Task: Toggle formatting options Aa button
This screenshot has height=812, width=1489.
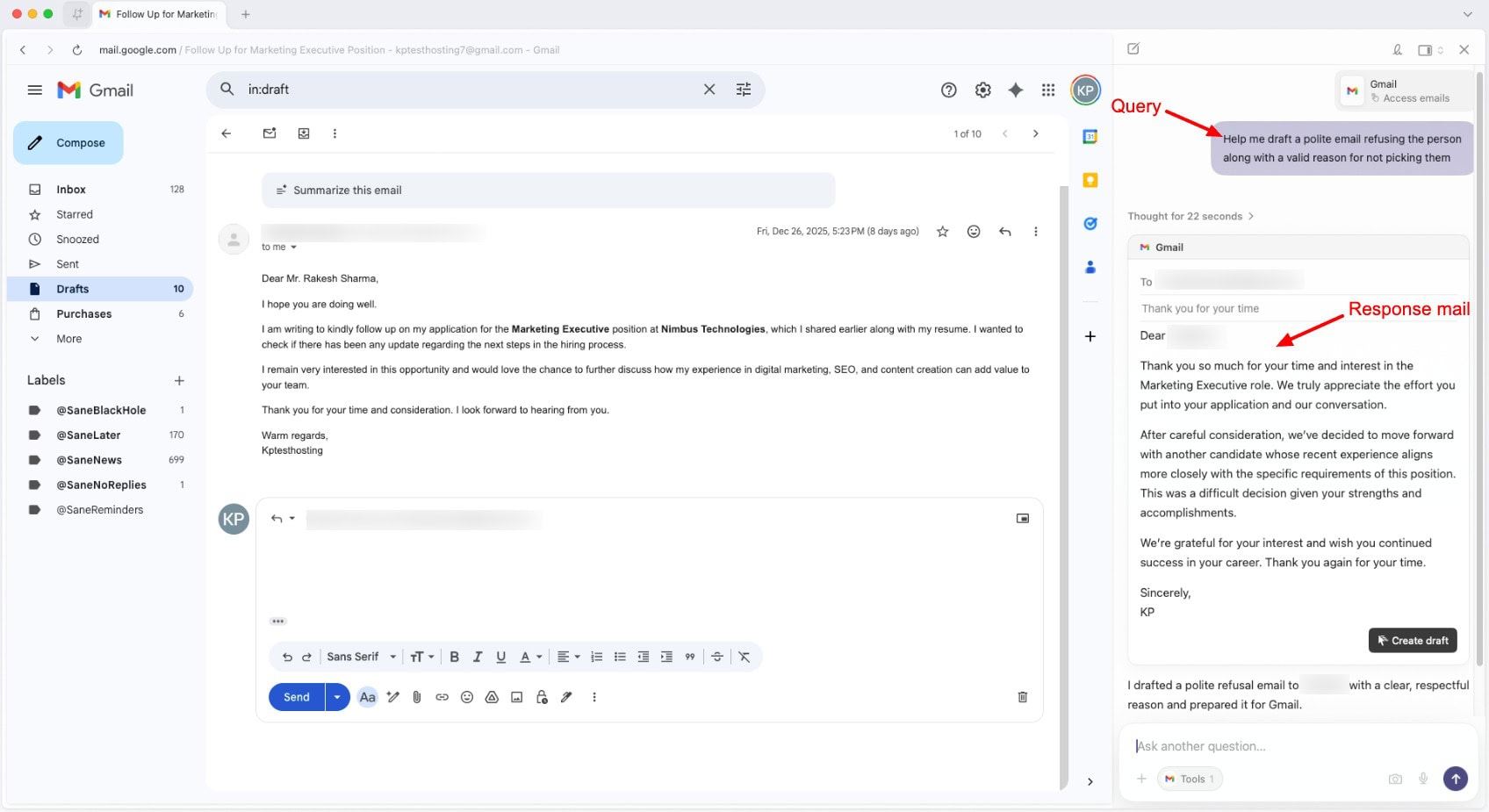Action: [x=367, y=697]
